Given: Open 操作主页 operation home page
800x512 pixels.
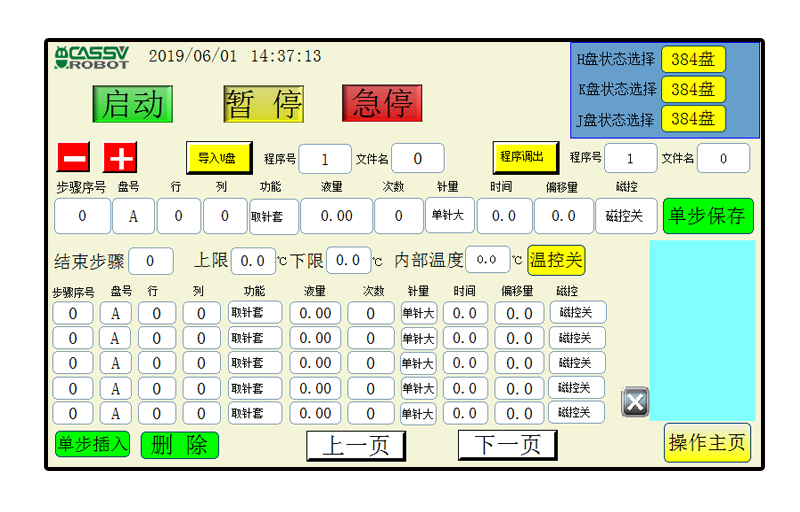Looking at the screenshot, I should coord(707,443).
